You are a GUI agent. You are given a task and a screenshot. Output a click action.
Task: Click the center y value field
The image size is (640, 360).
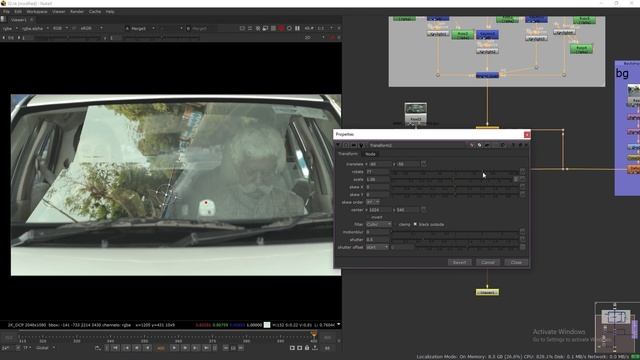(x=408, y=210)
